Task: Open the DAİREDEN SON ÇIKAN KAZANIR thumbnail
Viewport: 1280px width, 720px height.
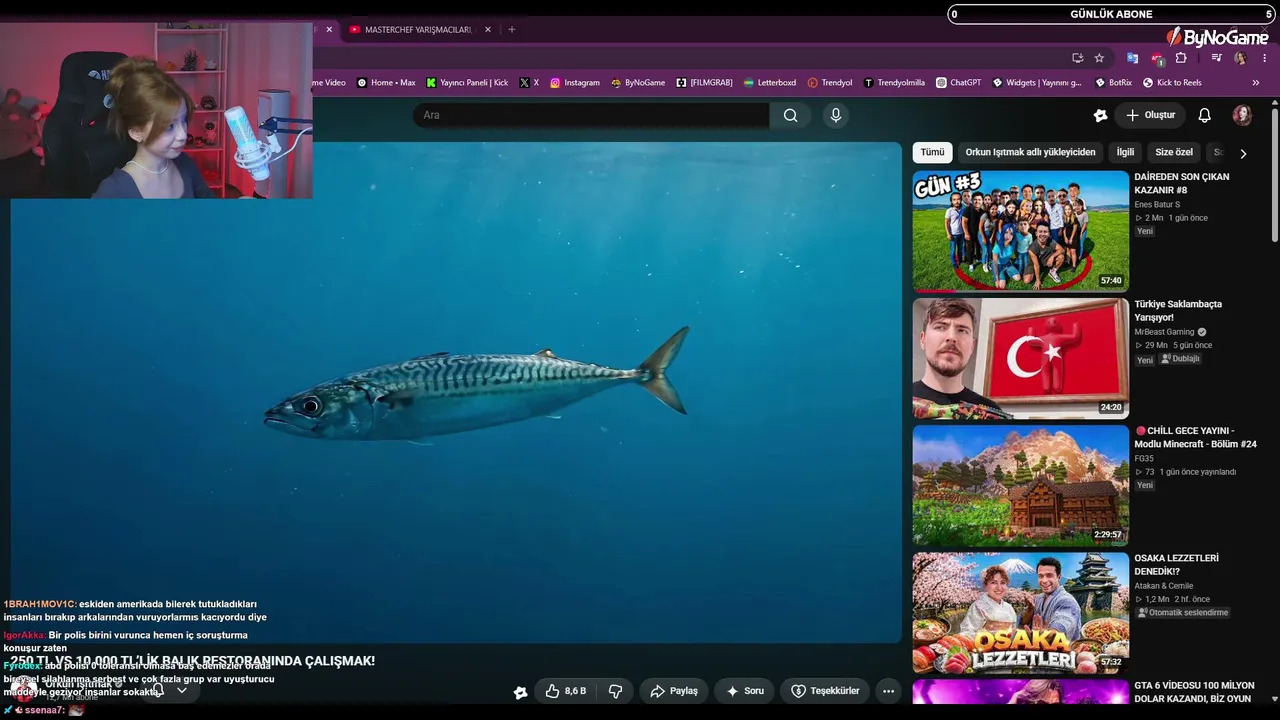Action: (1020, 231)
